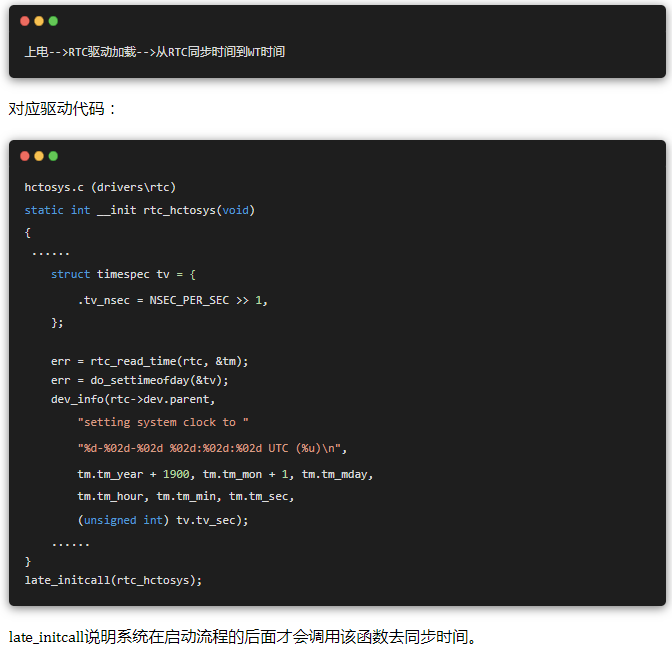Screen dimensions: 672x653
Task: Click the .tv_nsec = NSEC_PER_SEC assignment line
Action: click(x=173, y=300)
